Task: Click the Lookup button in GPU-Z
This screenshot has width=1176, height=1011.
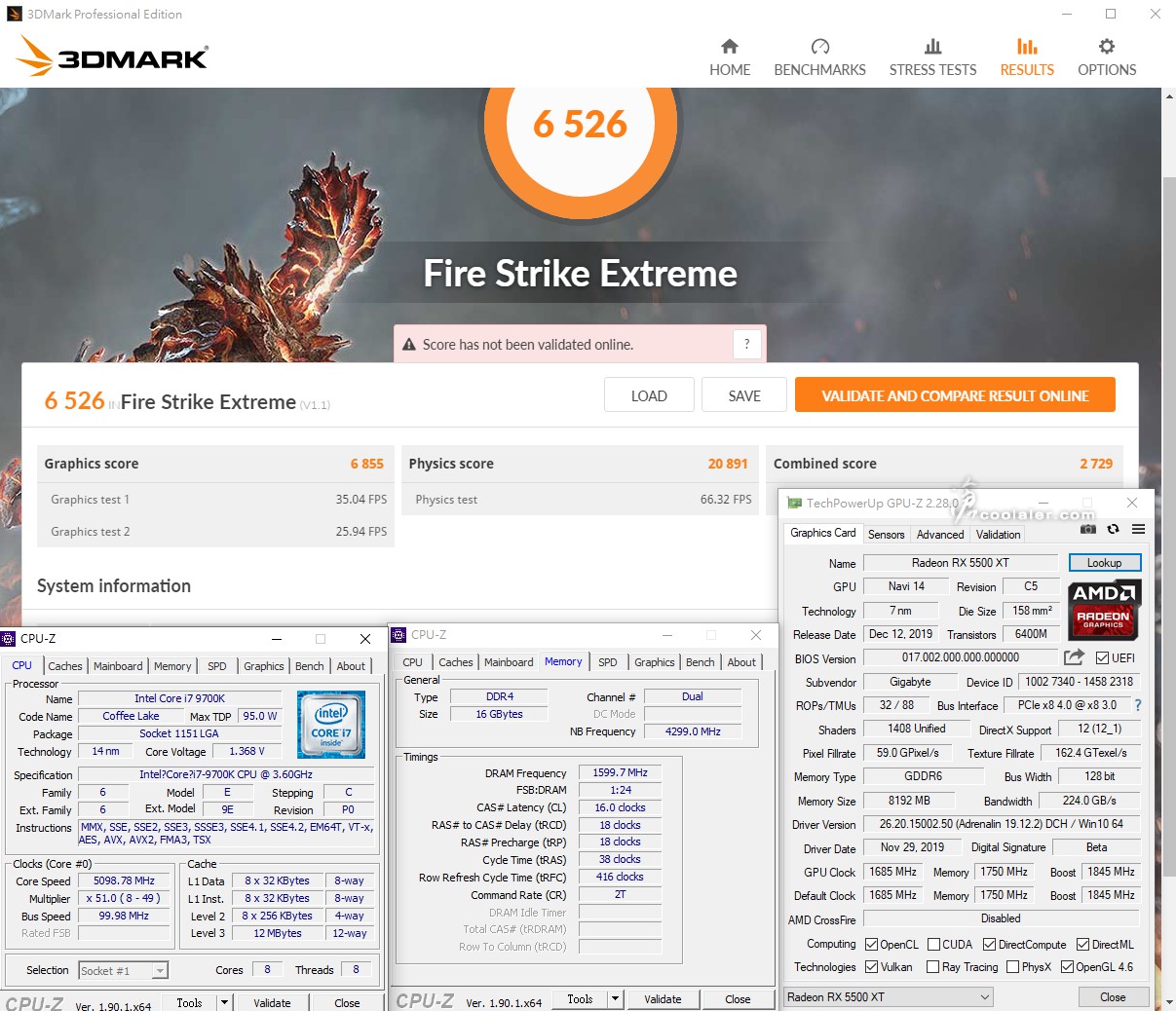Action: pos(1104,563)
